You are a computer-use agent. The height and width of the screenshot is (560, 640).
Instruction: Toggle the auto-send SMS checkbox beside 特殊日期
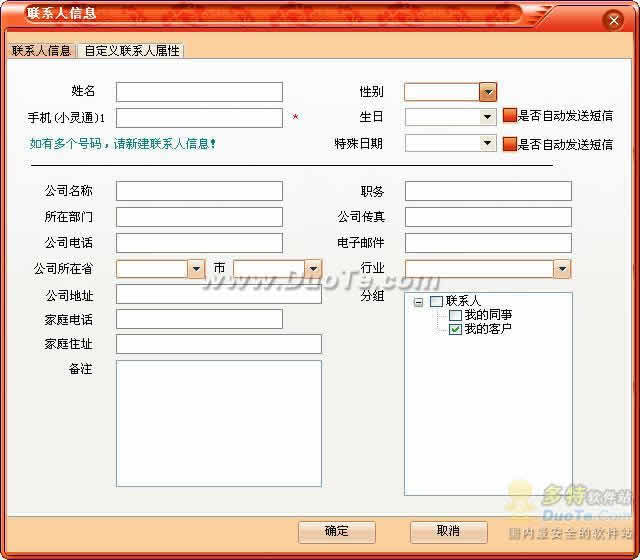[x=509, y=144]
